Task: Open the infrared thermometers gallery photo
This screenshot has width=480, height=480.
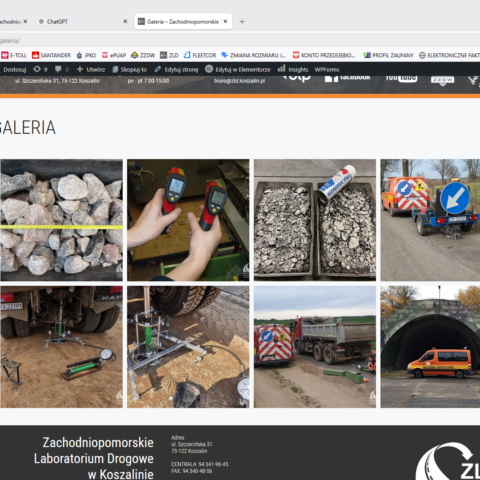Action: pos(188,220)
